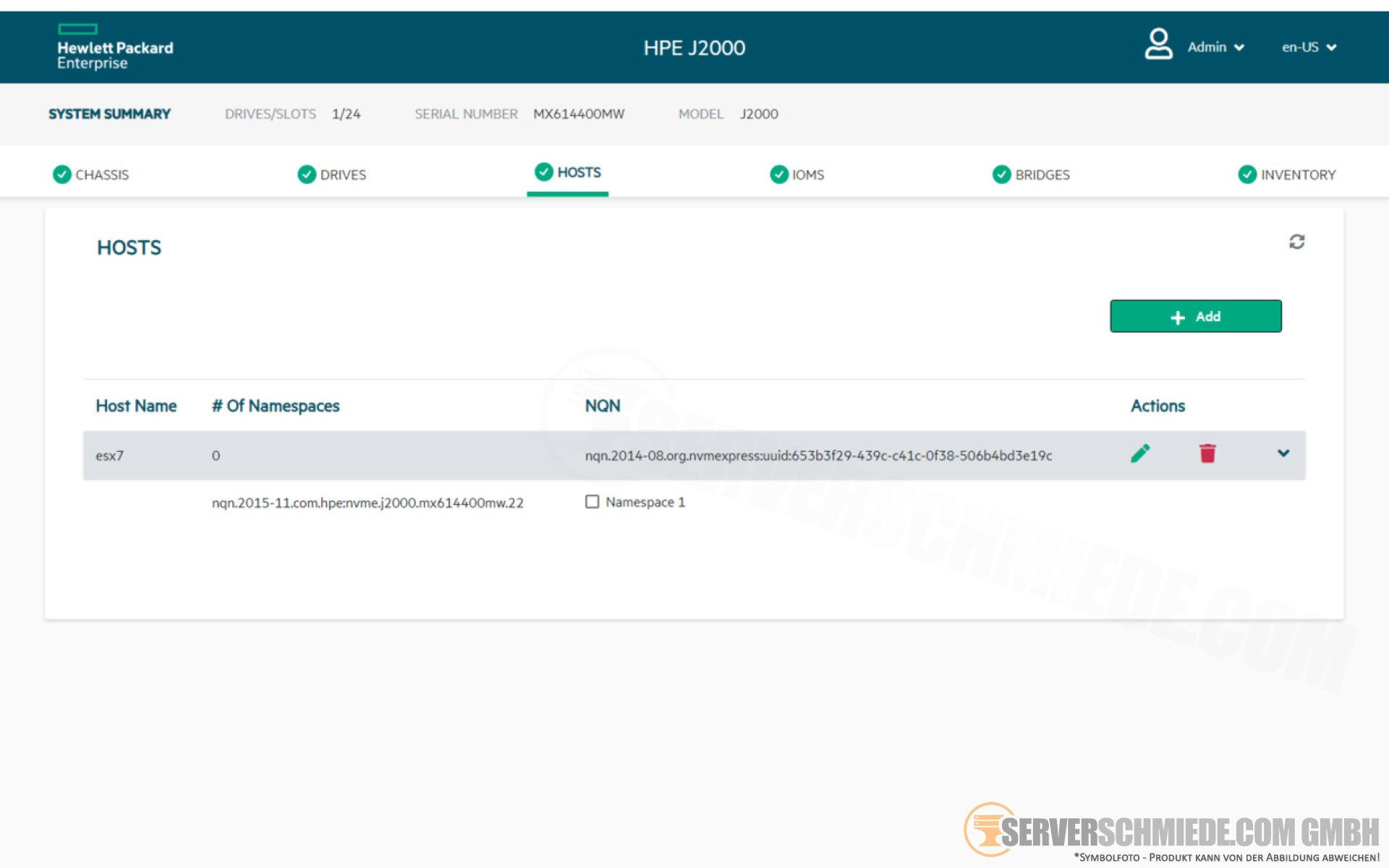This screenshot has width=1389, height=868.
Task: Collapse the esx7 host row chevron
Action: click(x=1283, y=454)
